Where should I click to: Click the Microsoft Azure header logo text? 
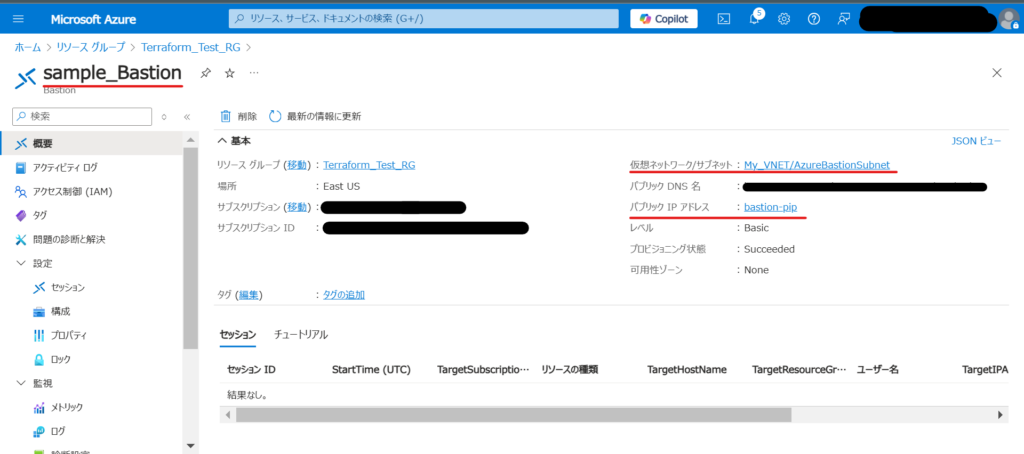tap(93, 19)
